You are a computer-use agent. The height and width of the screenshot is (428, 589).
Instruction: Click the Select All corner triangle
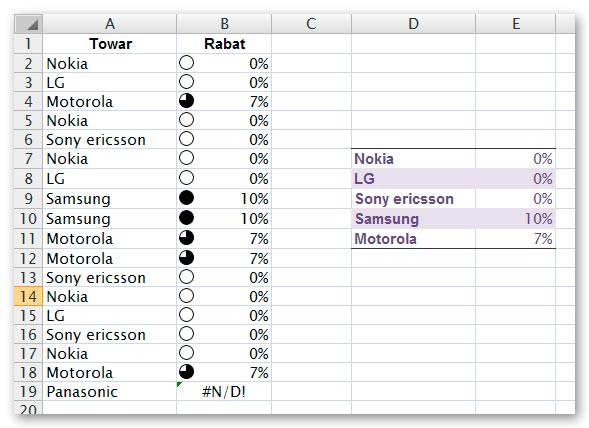[29, 24]
